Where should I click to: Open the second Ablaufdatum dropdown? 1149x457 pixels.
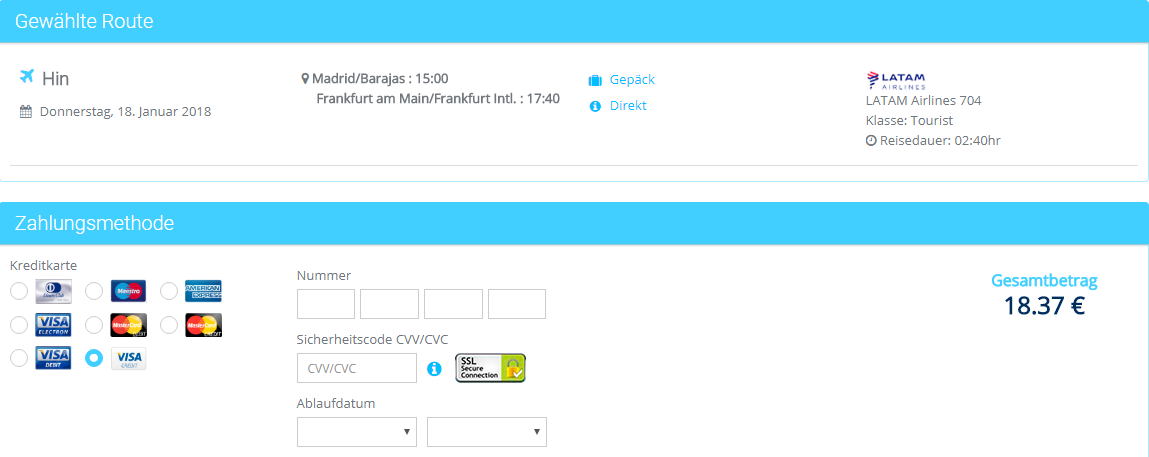[x=487, y=432]
